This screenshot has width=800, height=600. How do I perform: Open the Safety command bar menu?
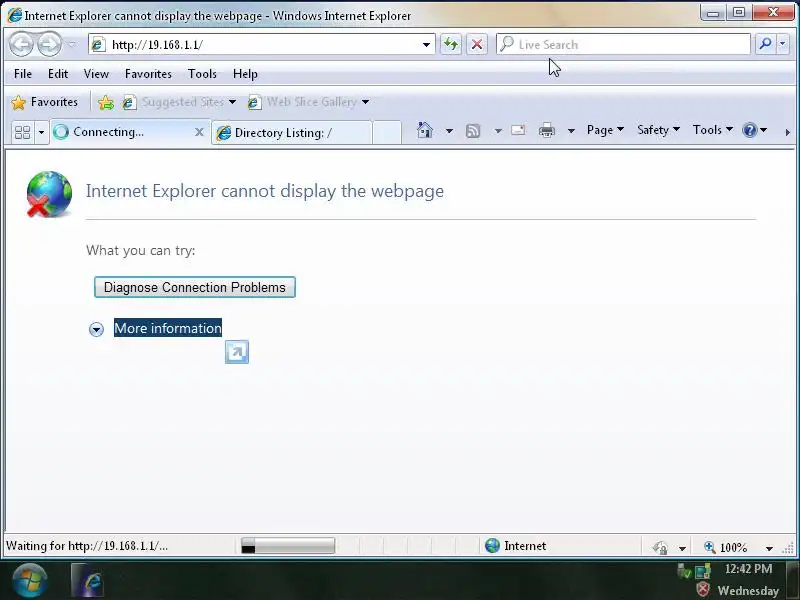tap(658, 130)
